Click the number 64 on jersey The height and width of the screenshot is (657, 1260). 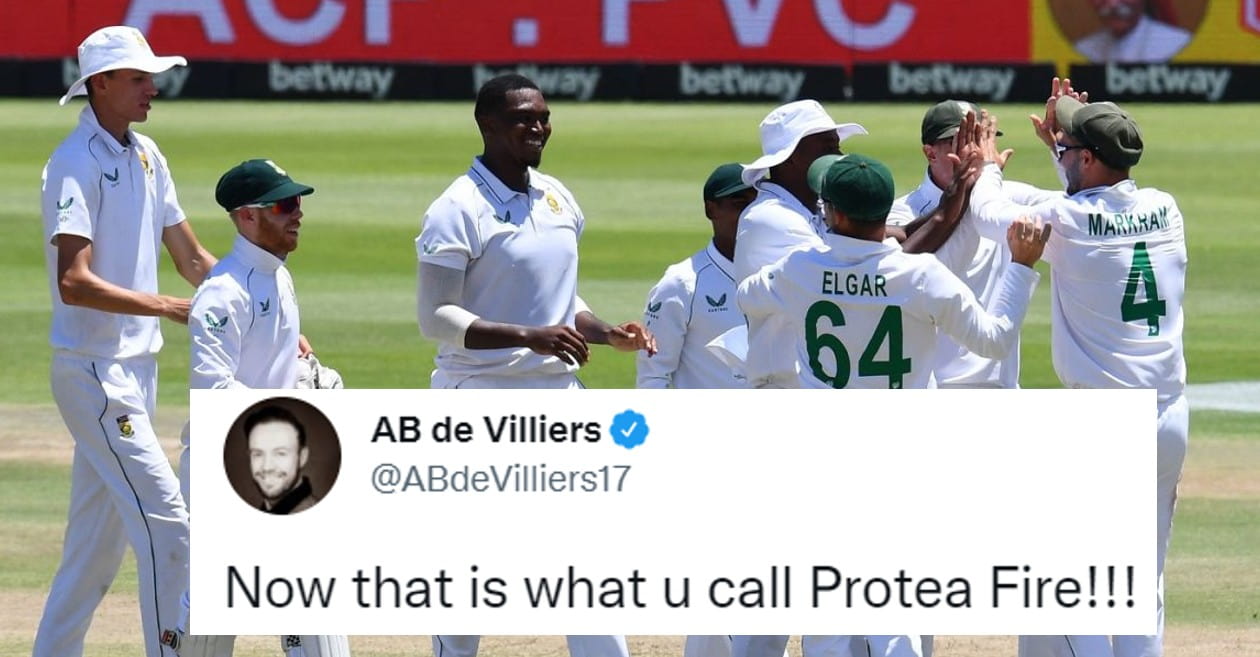pyautogui.click(x=858, y=345)
